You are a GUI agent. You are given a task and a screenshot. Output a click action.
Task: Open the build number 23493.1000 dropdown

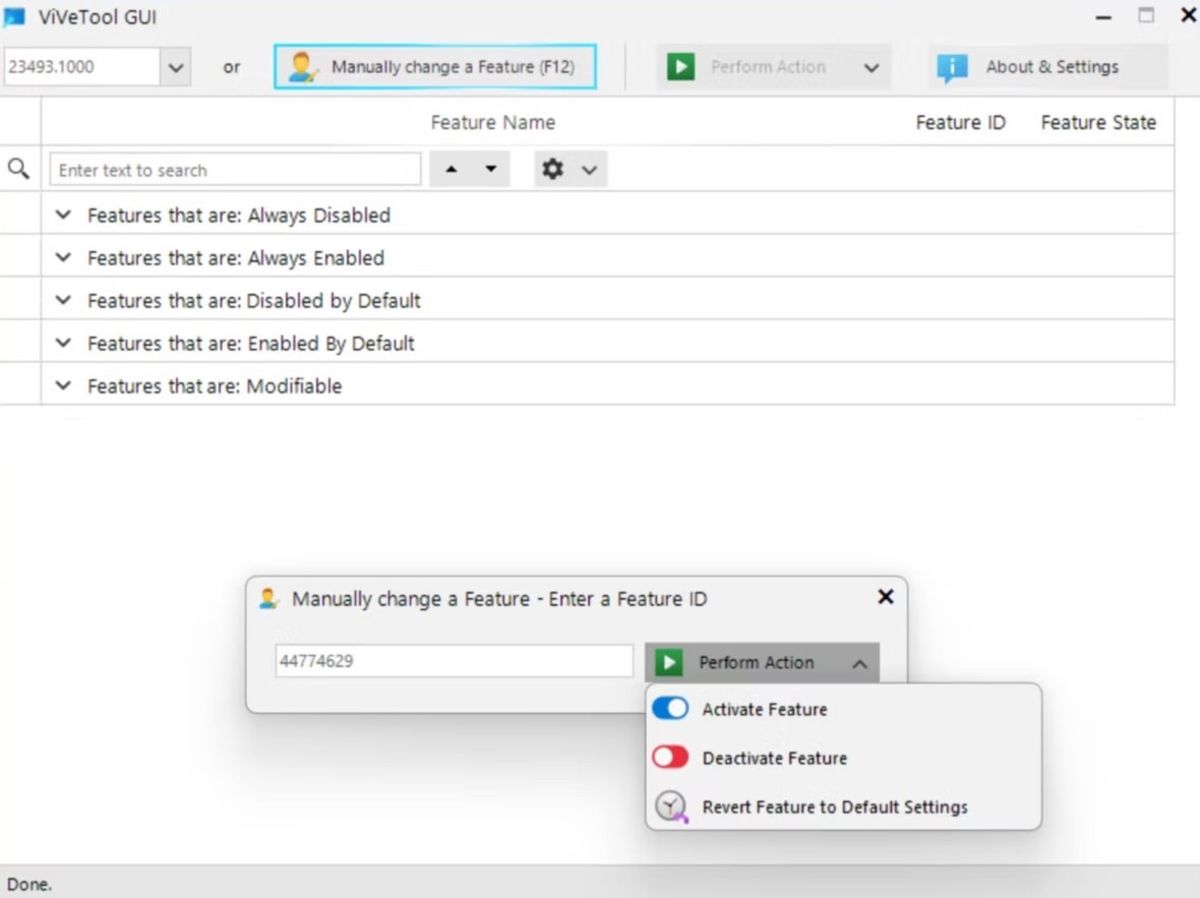point(176,67)
